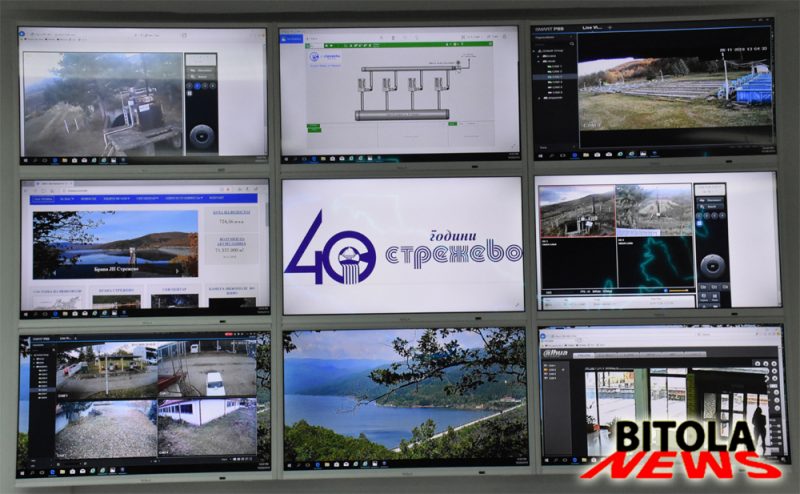Viewport: 800px width, 494px height.
Task: Select the top-left camera feed on the middle-right monitor
Action: (577, 212)
